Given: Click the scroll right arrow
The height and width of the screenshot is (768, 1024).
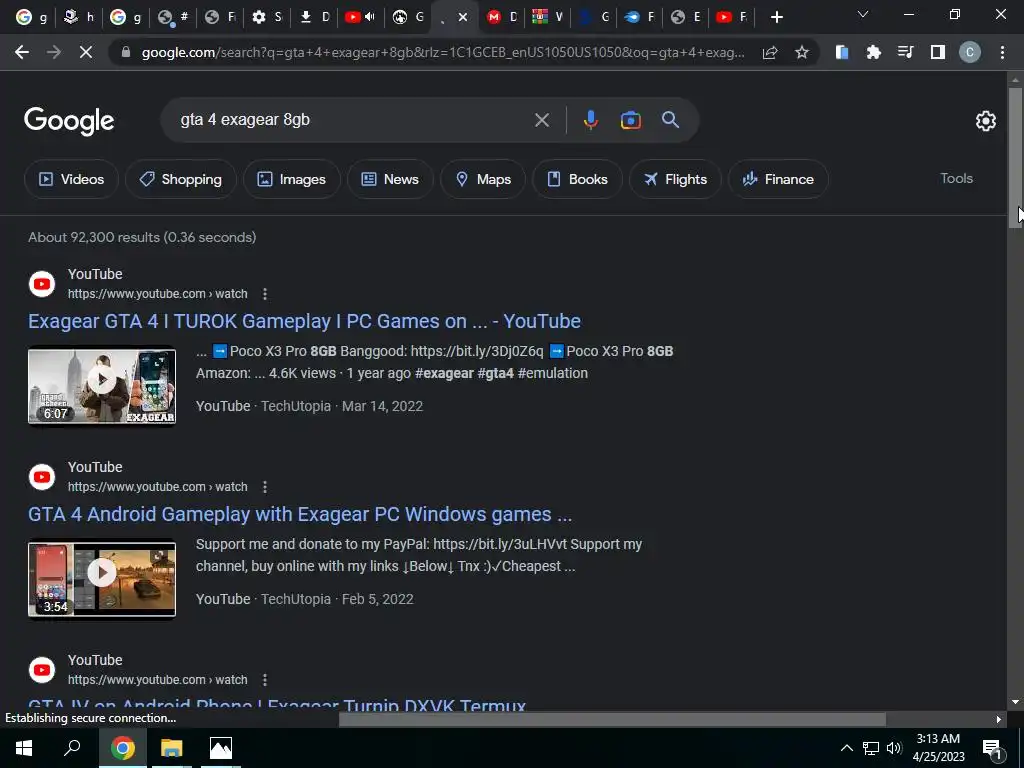Looking at the screenshot, I should coord(998,719).
